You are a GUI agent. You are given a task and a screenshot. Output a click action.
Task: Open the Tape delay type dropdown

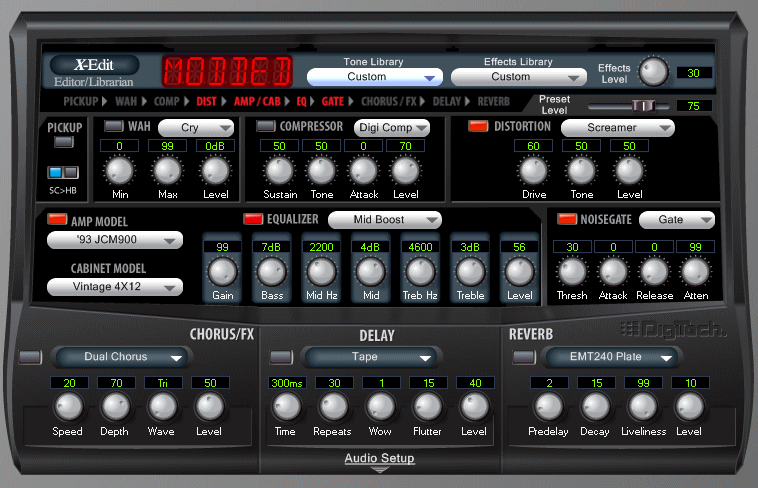coord(371,357)
